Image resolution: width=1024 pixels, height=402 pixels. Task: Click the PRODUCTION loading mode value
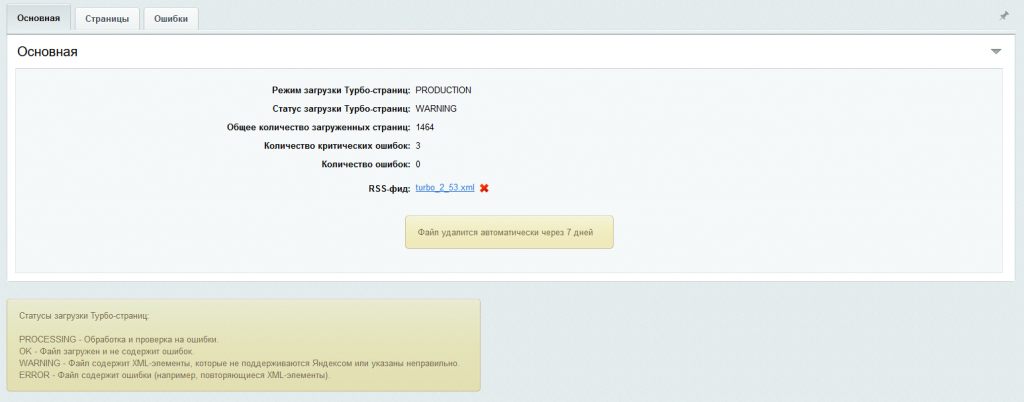(x=443, y=90)
